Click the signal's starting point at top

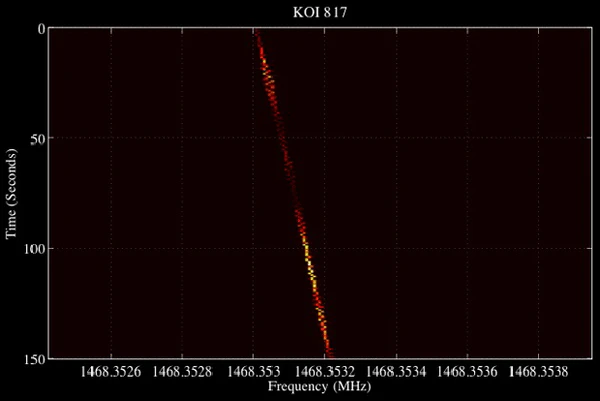tap(257, 33)
